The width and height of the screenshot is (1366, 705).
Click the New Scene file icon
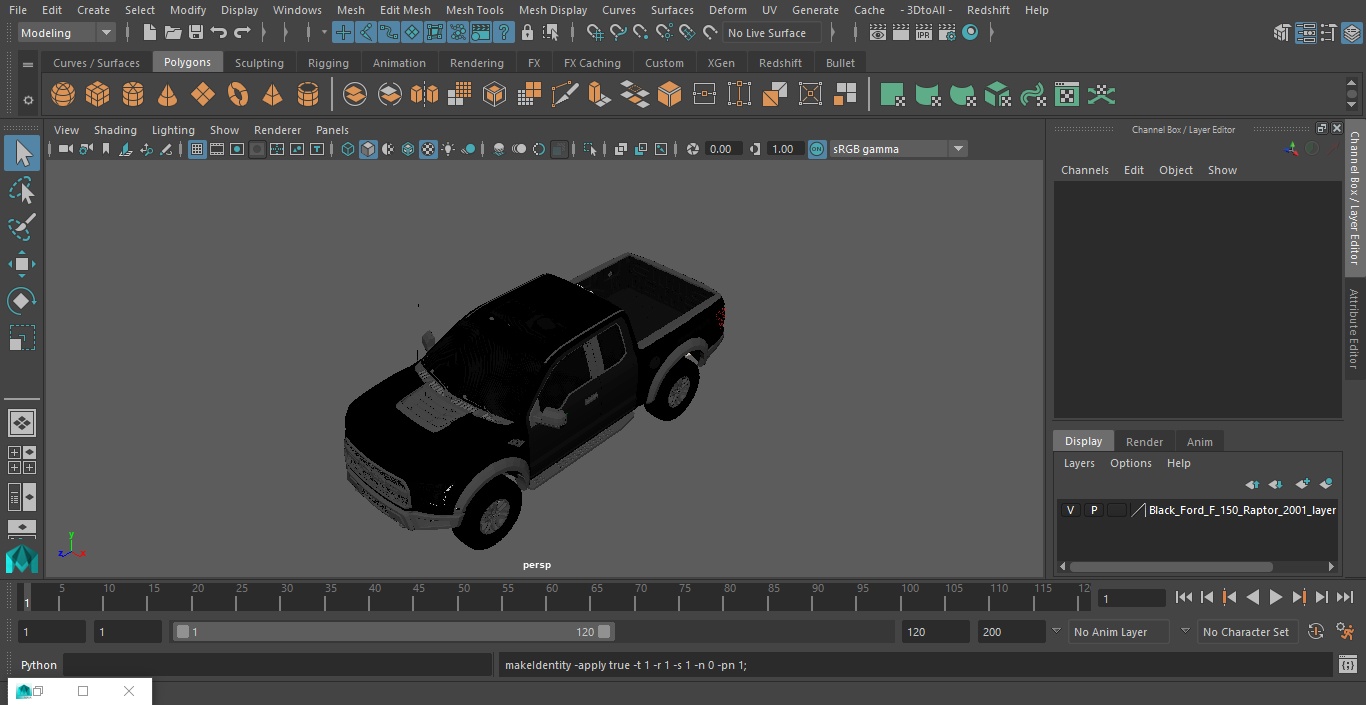coord(149,33)
